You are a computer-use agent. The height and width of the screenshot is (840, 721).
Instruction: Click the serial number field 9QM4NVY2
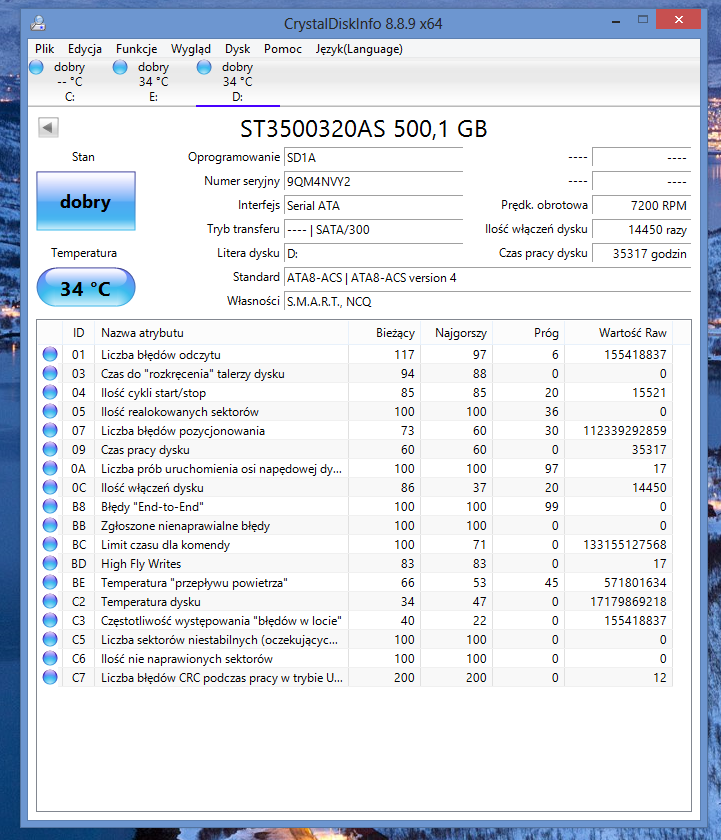coord(373,182)
